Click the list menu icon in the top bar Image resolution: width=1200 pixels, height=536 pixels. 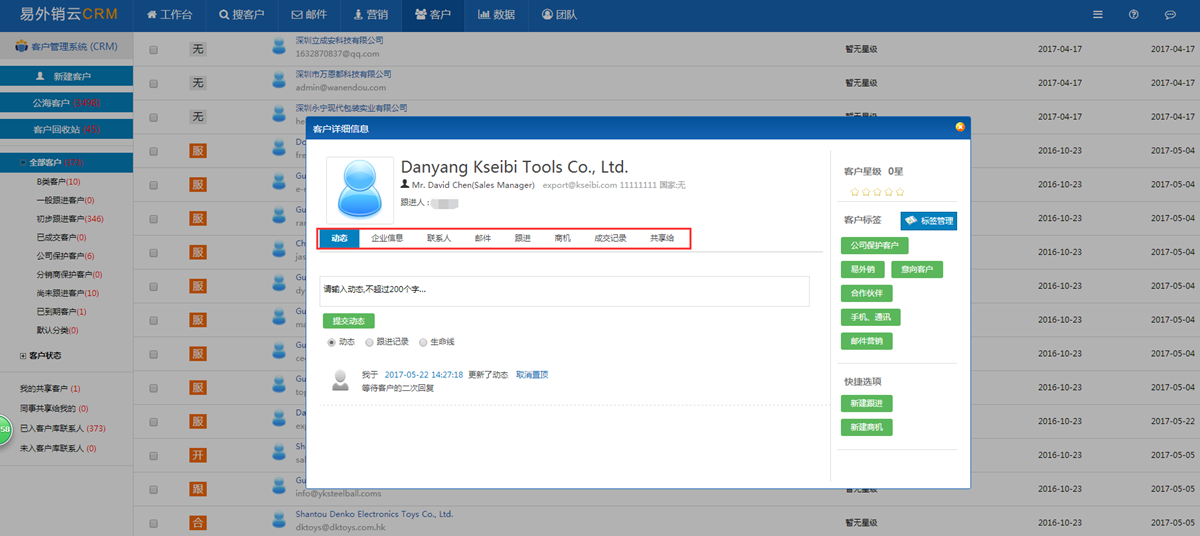[x=1098, y=15]
